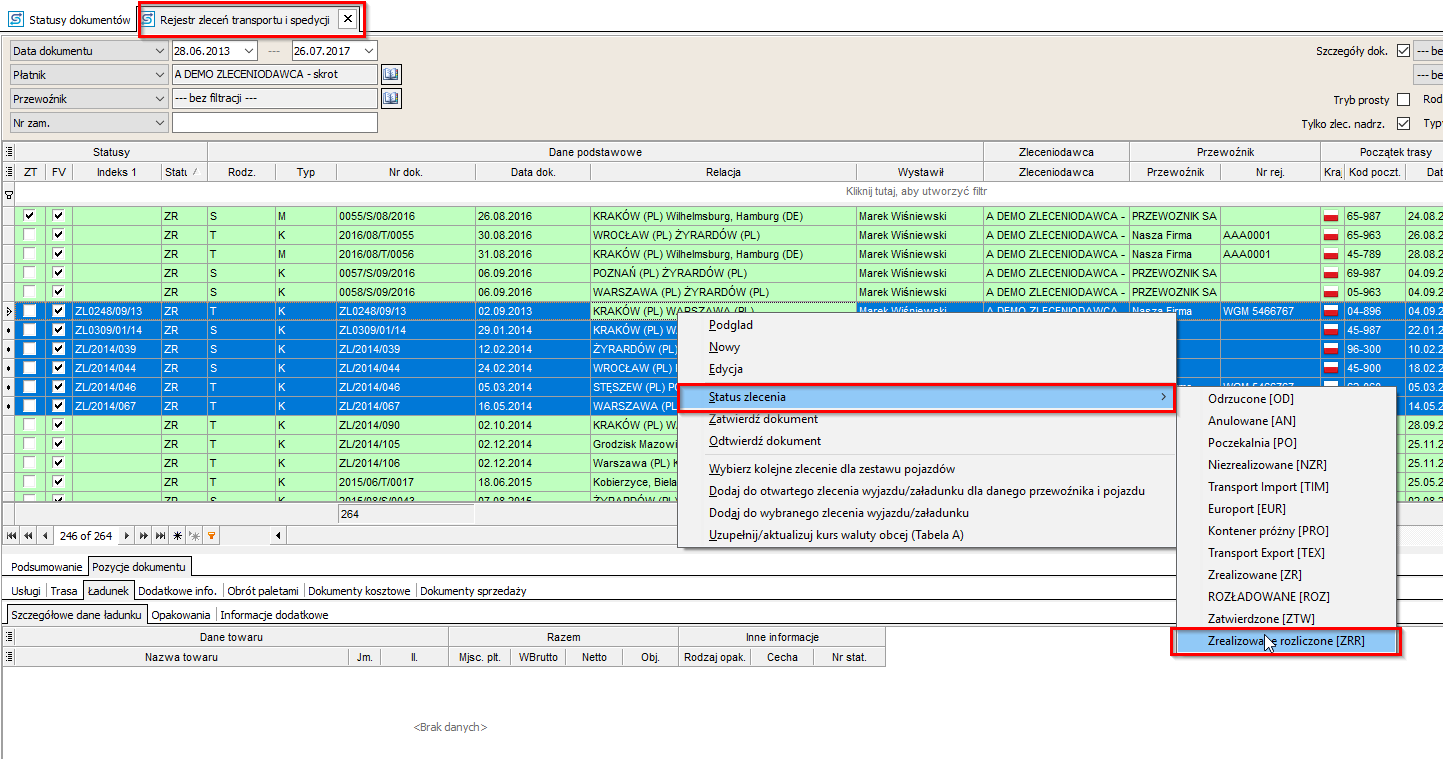Image resolution: width=1443 pixels, height=759 pixels.
Task: Switch to the Podsumowanie tab
Action: [x=47, y=567]
